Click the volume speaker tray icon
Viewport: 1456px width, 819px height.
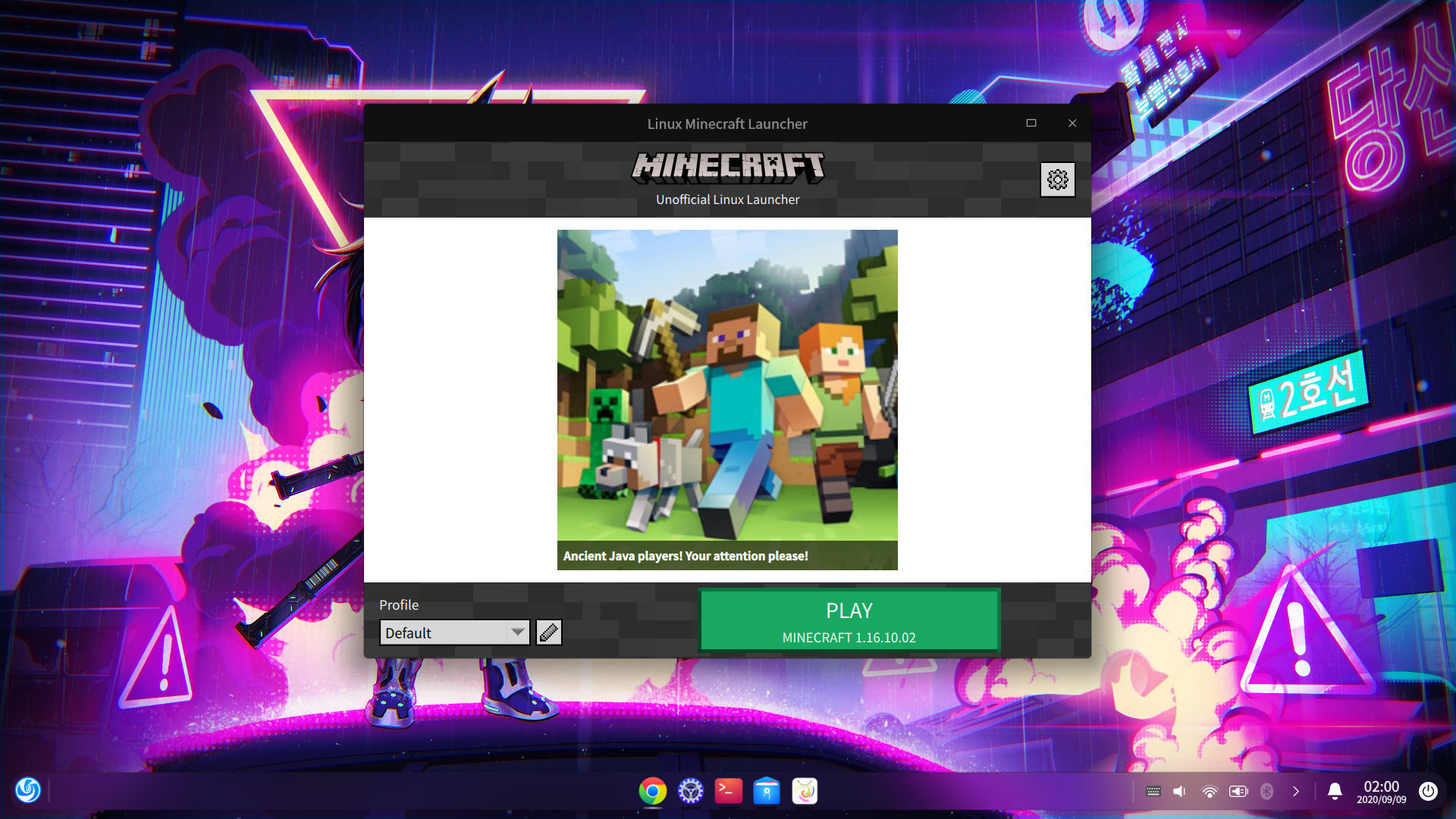point(1179,791)
